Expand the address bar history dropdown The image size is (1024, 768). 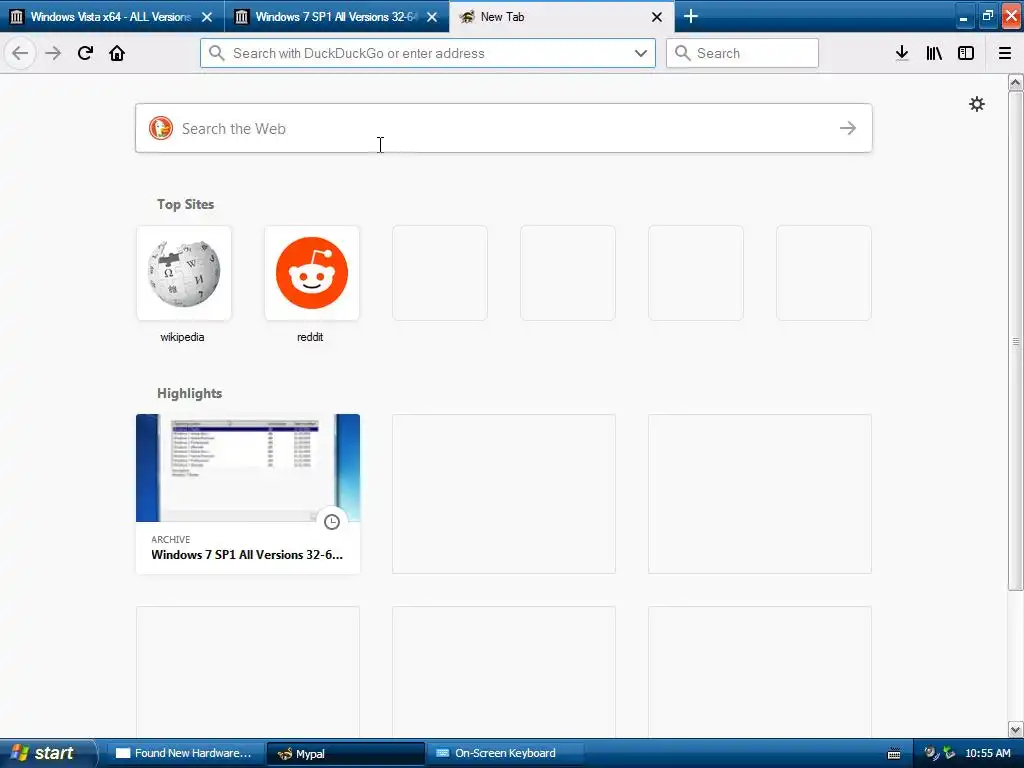click(x=641, y=53)
